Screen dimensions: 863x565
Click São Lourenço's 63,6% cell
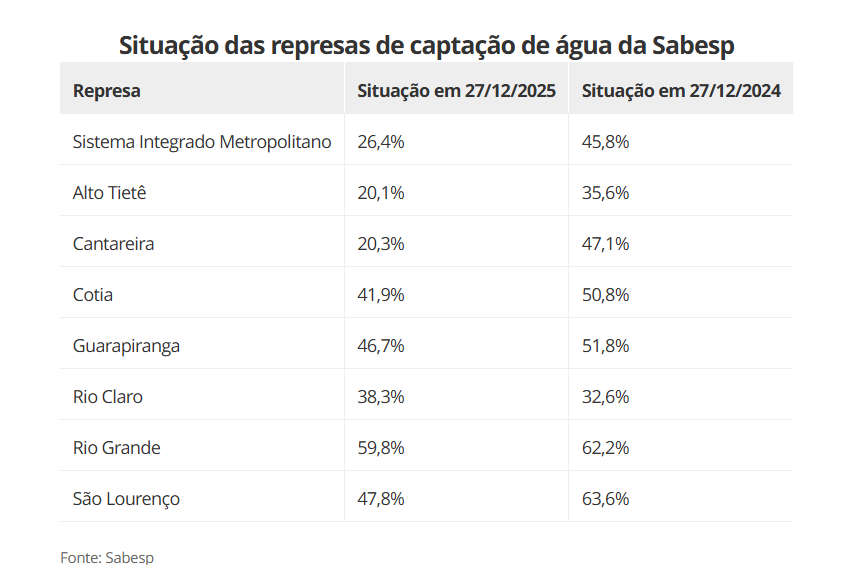pos(605,499)
